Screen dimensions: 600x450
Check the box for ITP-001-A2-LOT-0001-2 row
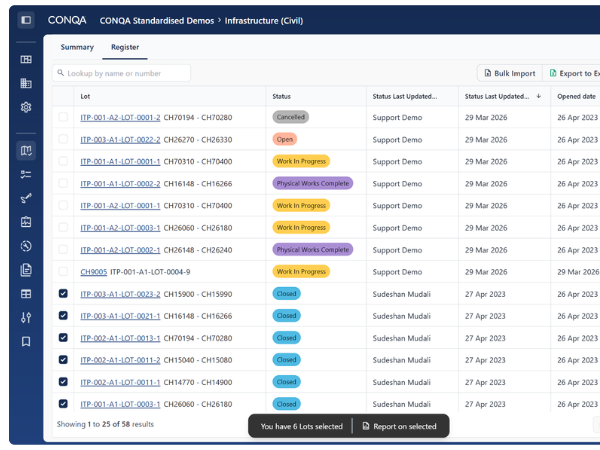[64, 117]
